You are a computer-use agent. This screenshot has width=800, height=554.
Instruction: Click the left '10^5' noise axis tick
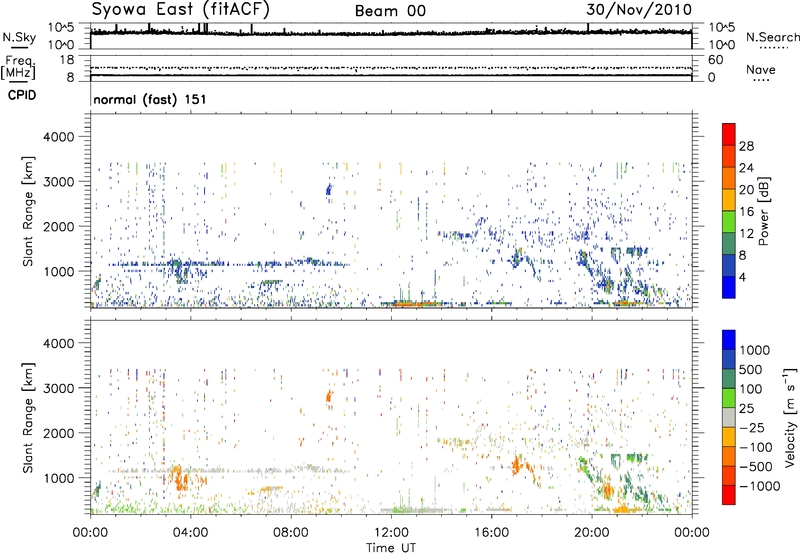pos(61,27)
